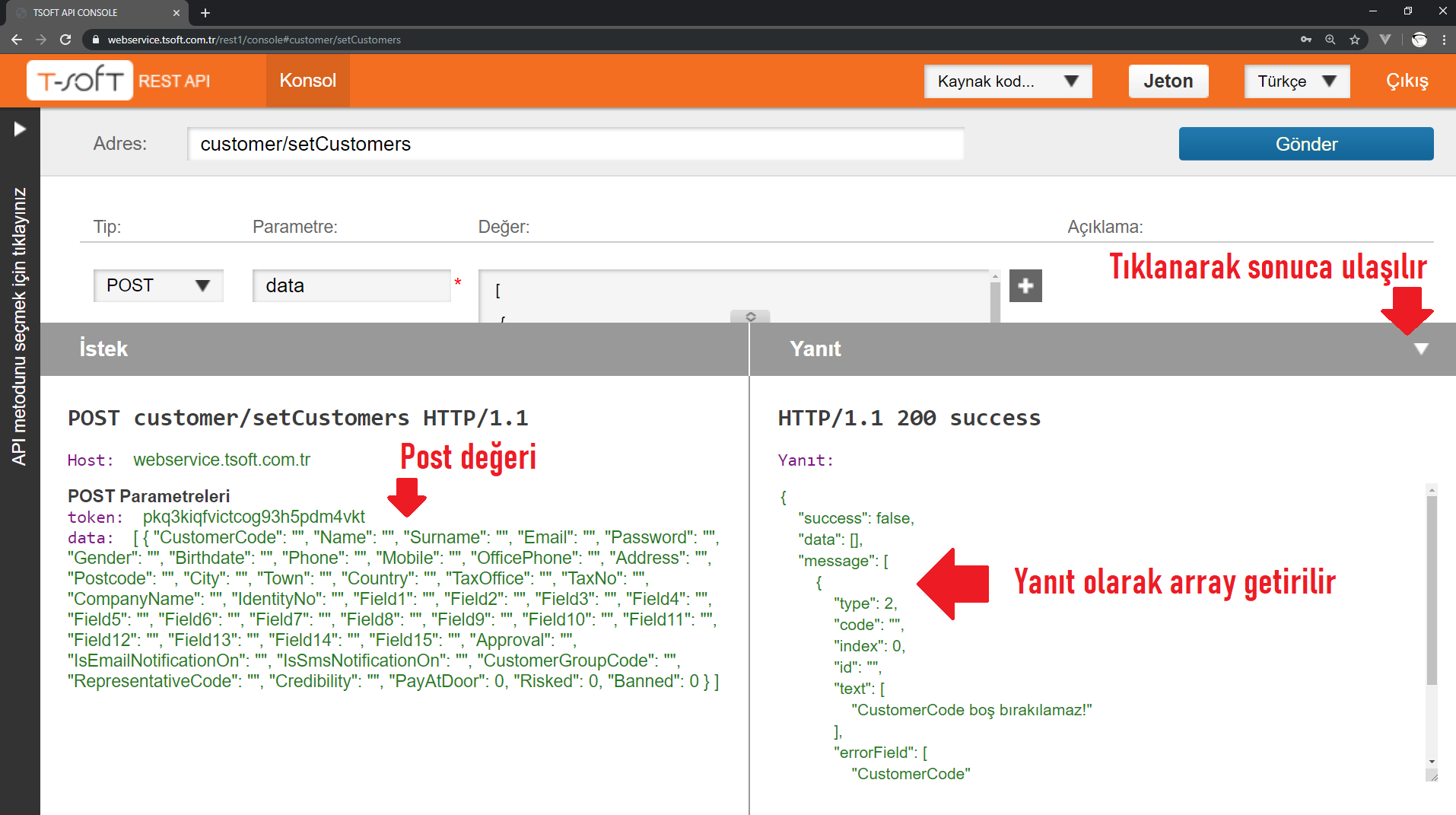Focus the Adres input field
The height and width of the screenshot is (815, 1456).
pyautogui.click(x=576, y=144)
